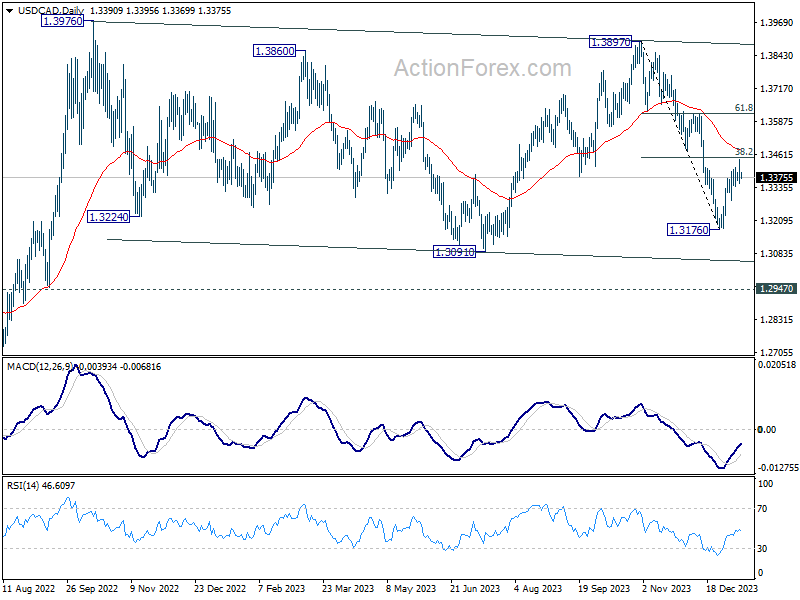Select the 1.30910 bottom price label

[454, 252]
